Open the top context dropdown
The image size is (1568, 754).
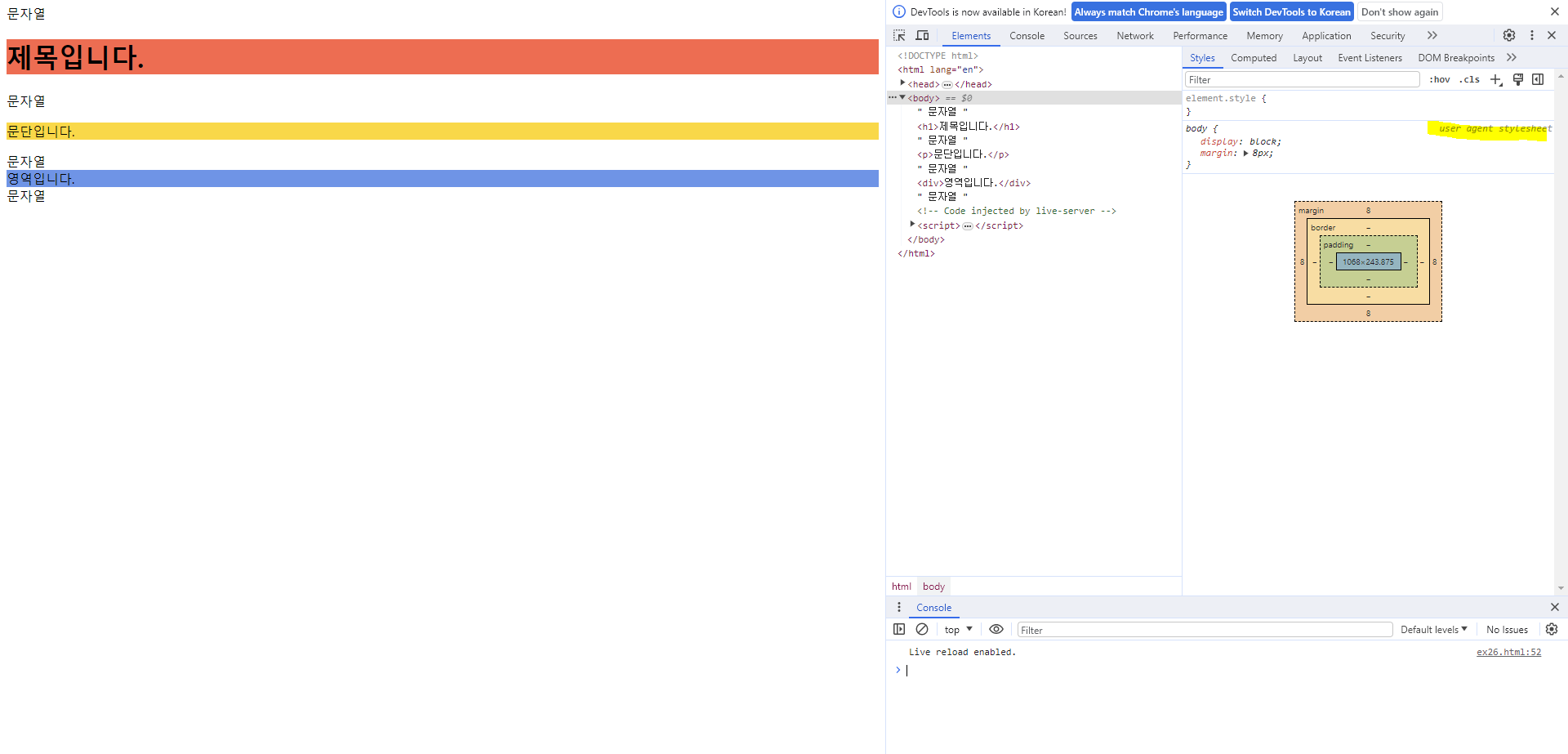pos(958,629)
